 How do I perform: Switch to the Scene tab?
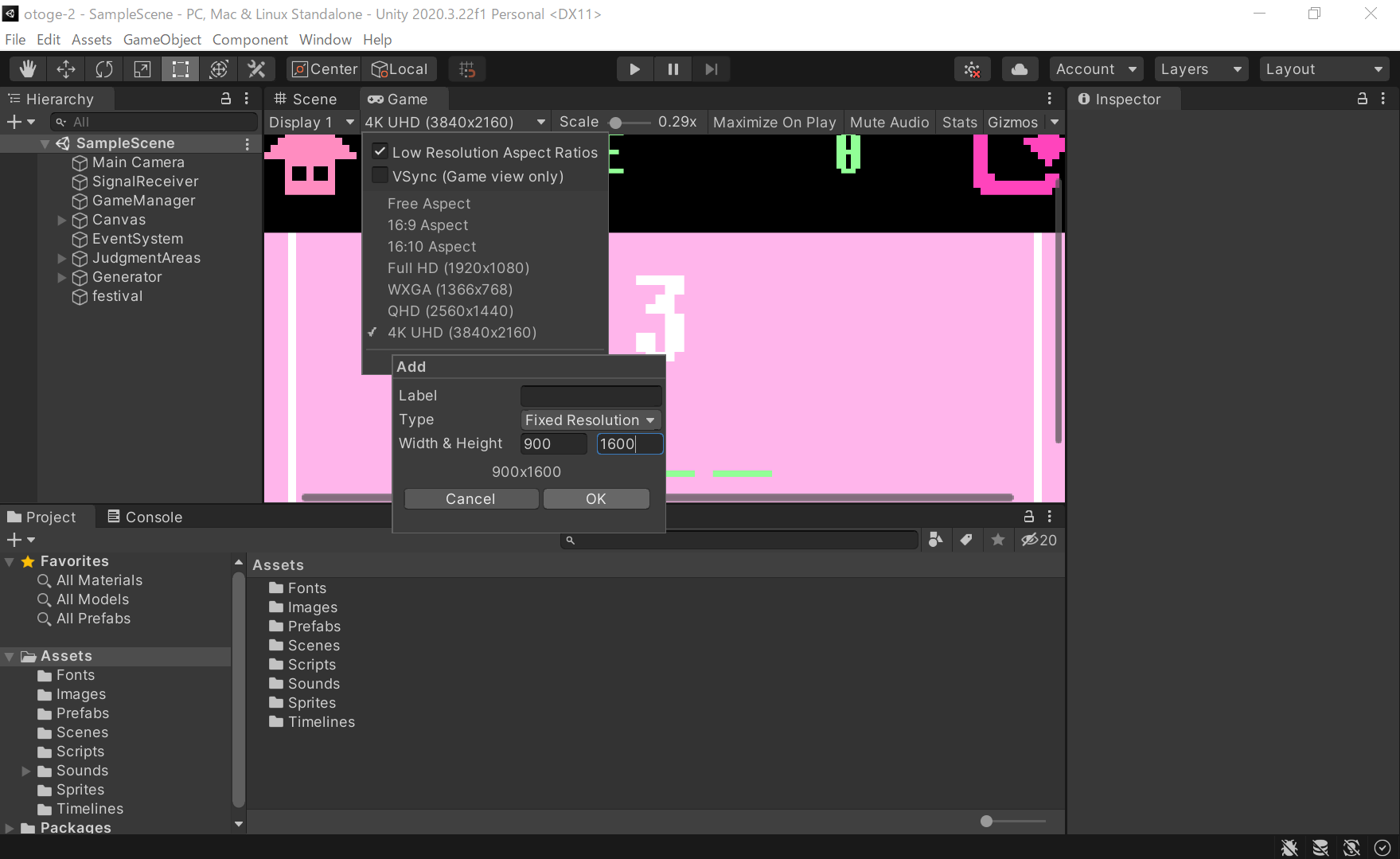pyautogui.click(x=306, y=99)
